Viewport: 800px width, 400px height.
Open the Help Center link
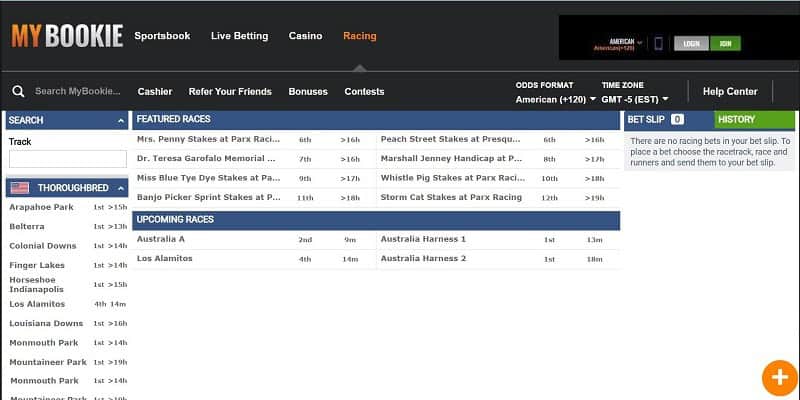tap(730, 91)
